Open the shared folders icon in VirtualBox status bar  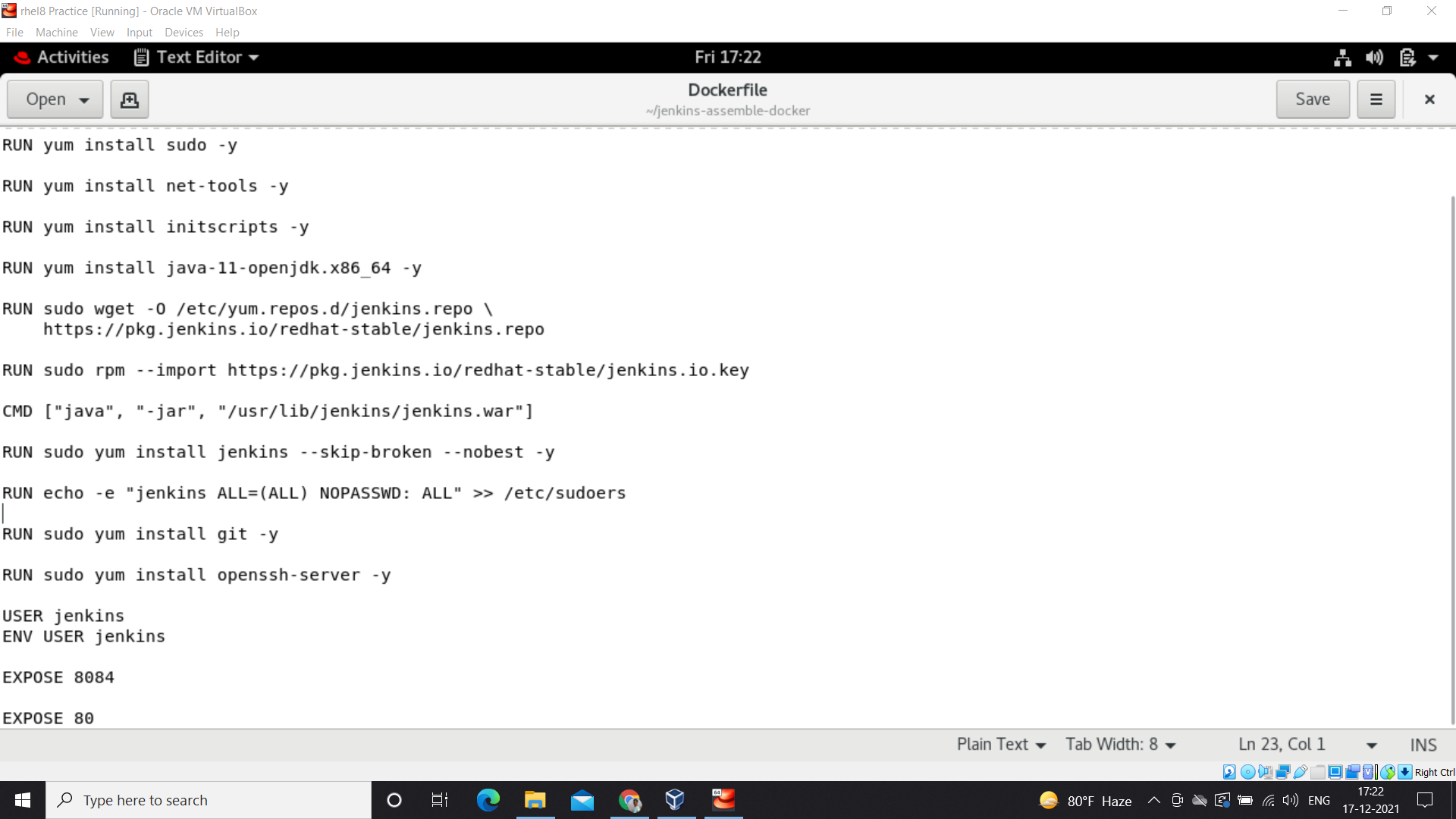coord(1318,771)
